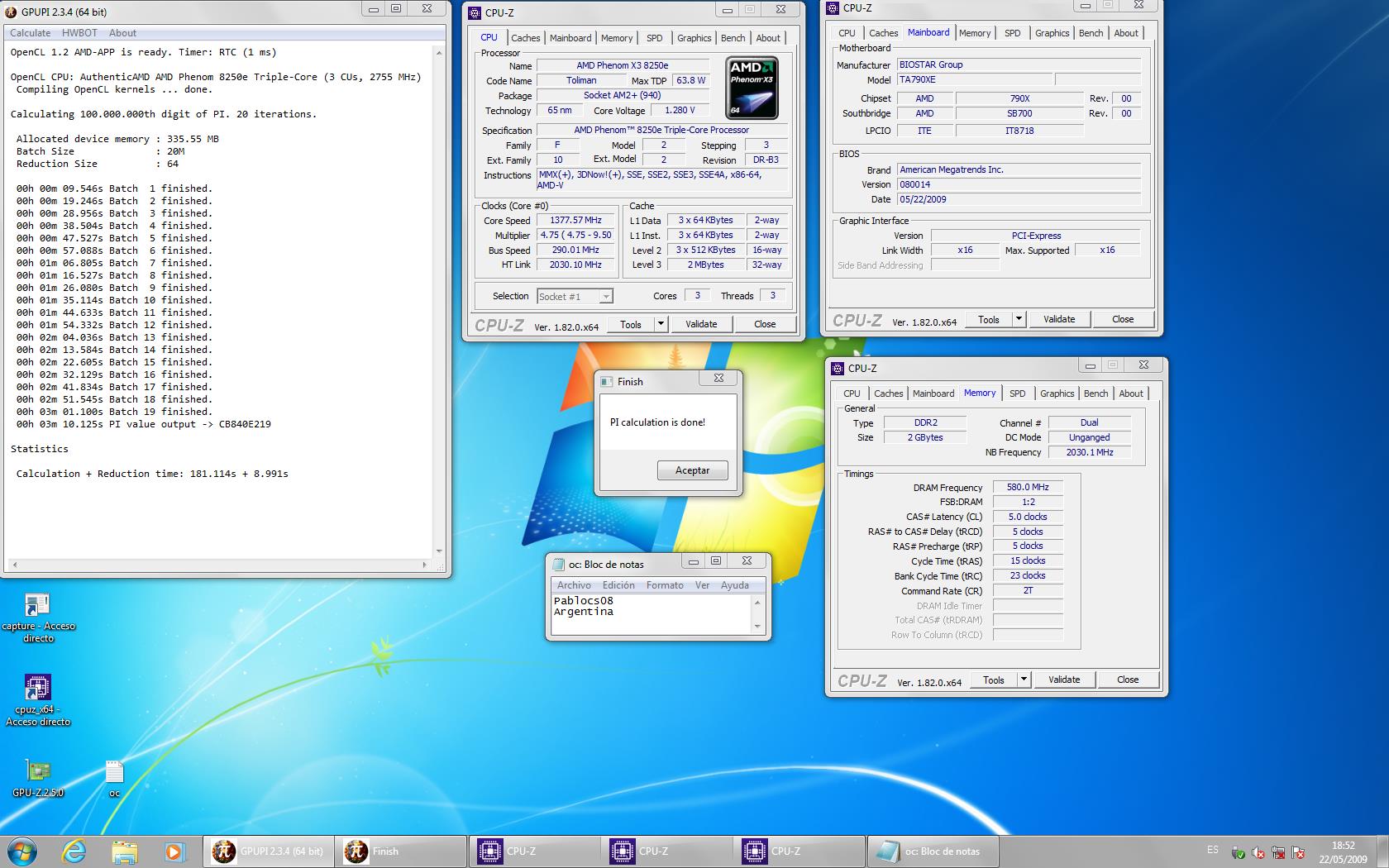This screenshot has height=868, width=1389.
Task: Open About menu in GPUPI
Action: click(122, 33)
